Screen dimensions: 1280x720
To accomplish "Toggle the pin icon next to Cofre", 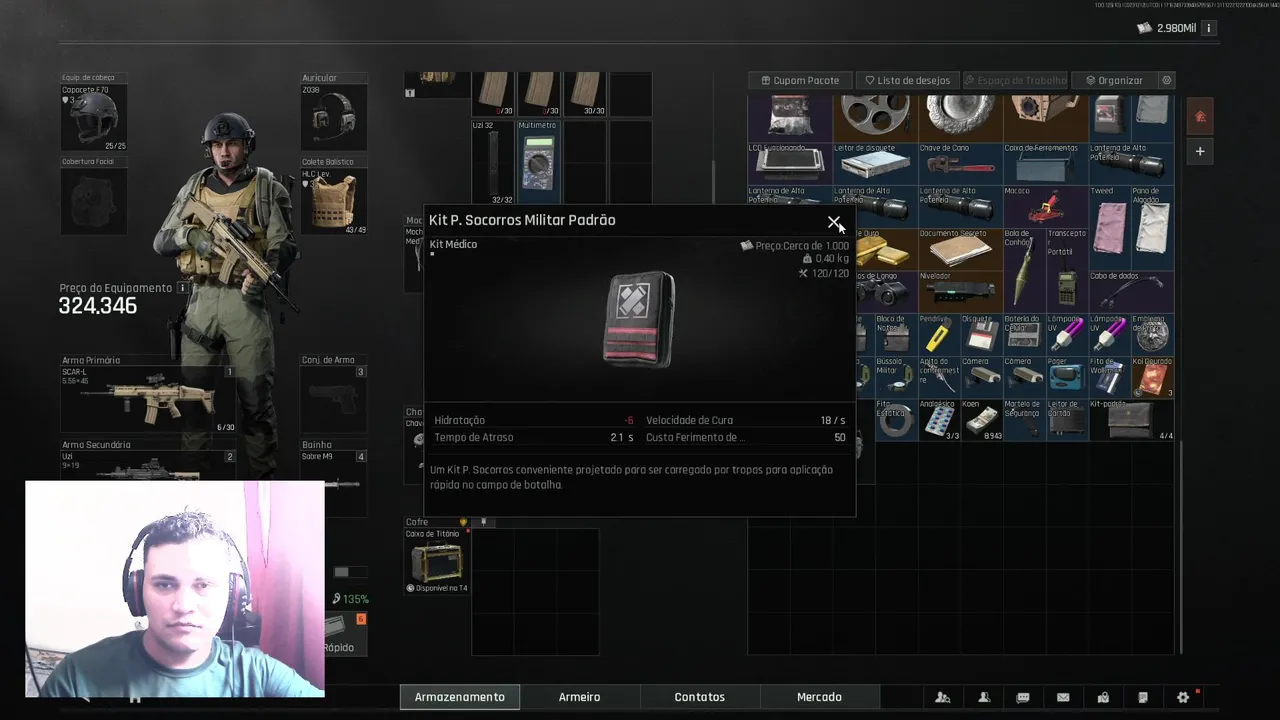I will click(x=483, y=522).
